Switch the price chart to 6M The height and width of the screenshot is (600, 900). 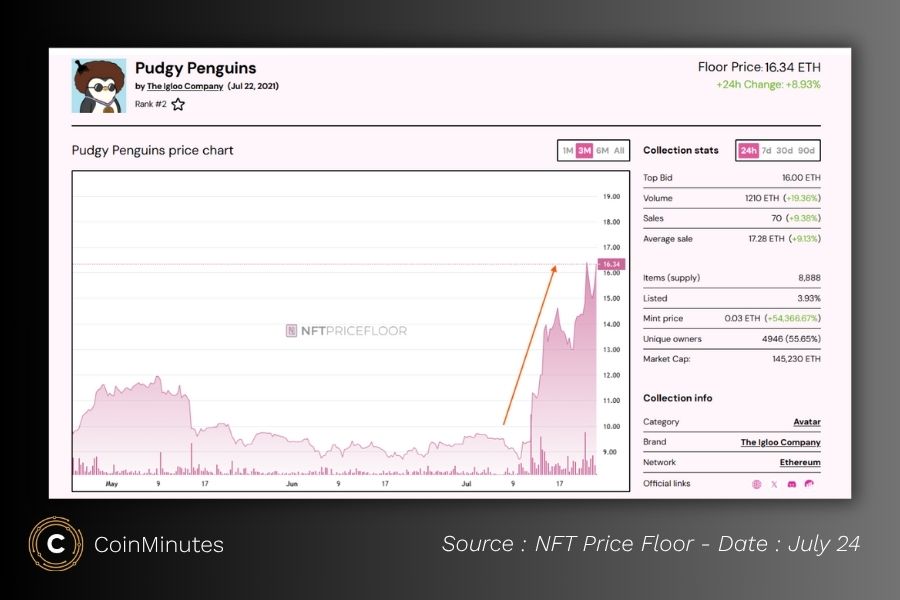602,150
